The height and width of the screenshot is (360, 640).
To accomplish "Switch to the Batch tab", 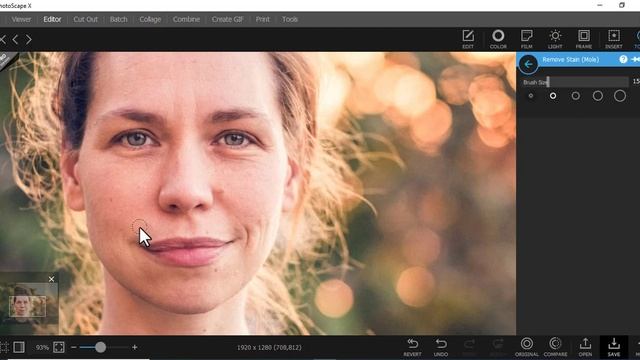I will point(118,19).
